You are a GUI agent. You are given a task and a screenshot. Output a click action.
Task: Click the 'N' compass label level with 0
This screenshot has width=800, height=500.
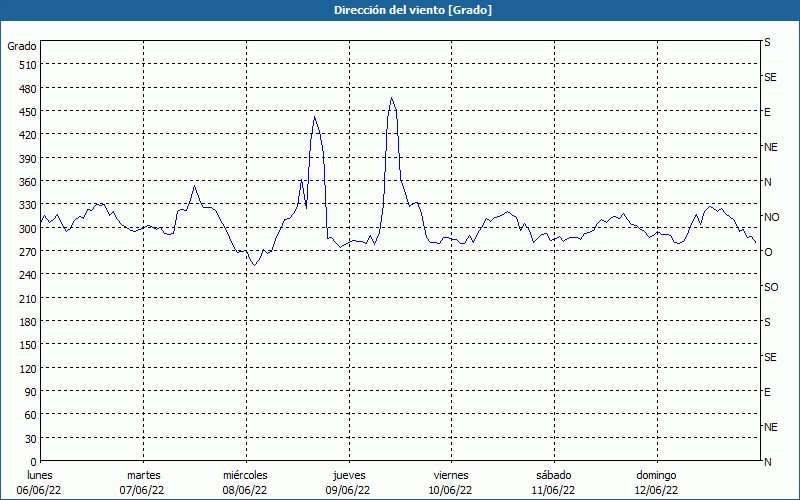click(768, 462)
